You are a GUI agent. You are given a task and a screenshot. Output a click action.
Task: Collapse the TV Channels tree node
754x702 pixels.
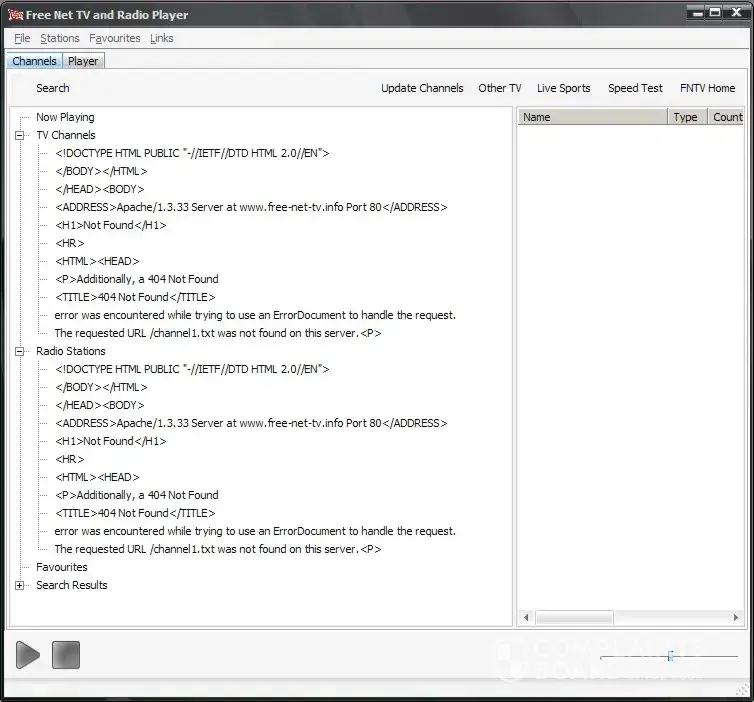coord(20,135)
